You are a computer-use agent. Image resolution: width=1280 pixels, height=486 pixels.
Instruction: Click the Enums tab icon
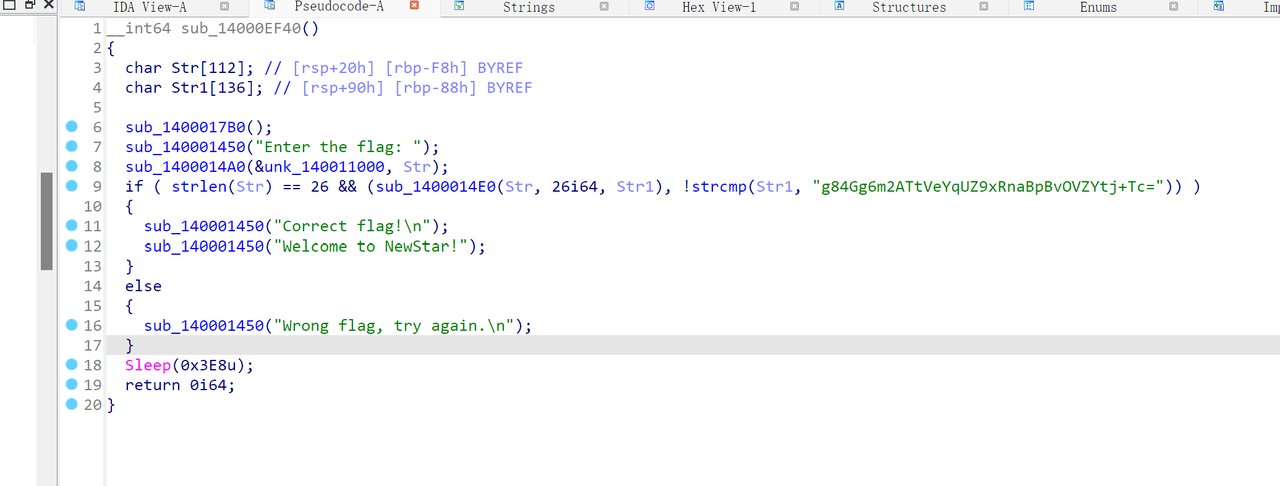coord(1028,7)
